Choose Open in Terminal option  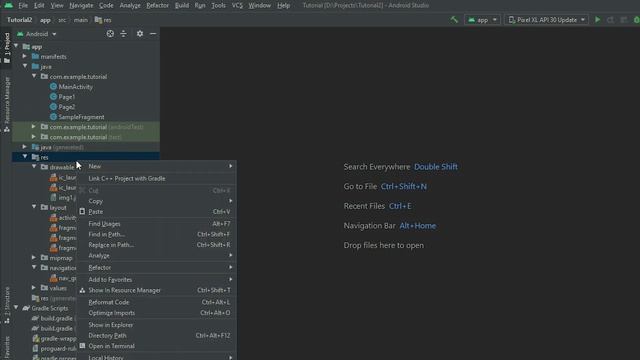click(157, 346)
